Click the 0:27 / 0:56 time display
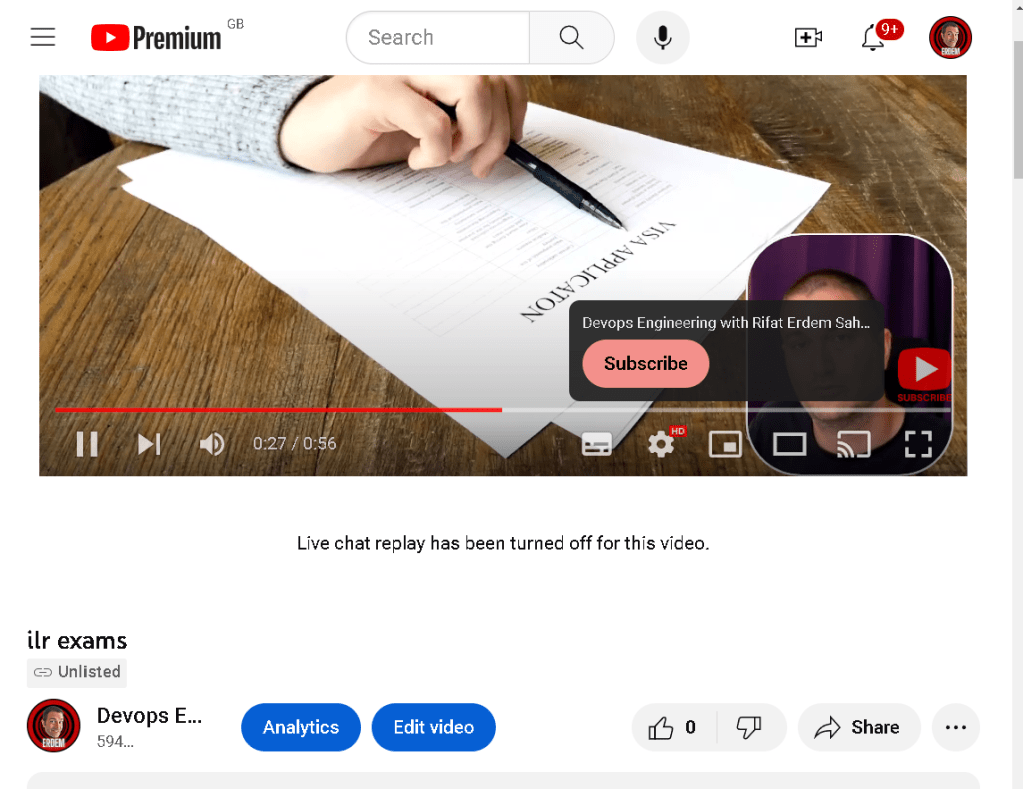Image resolution: width=1023 pixels, height=789 pixels. 295,444
